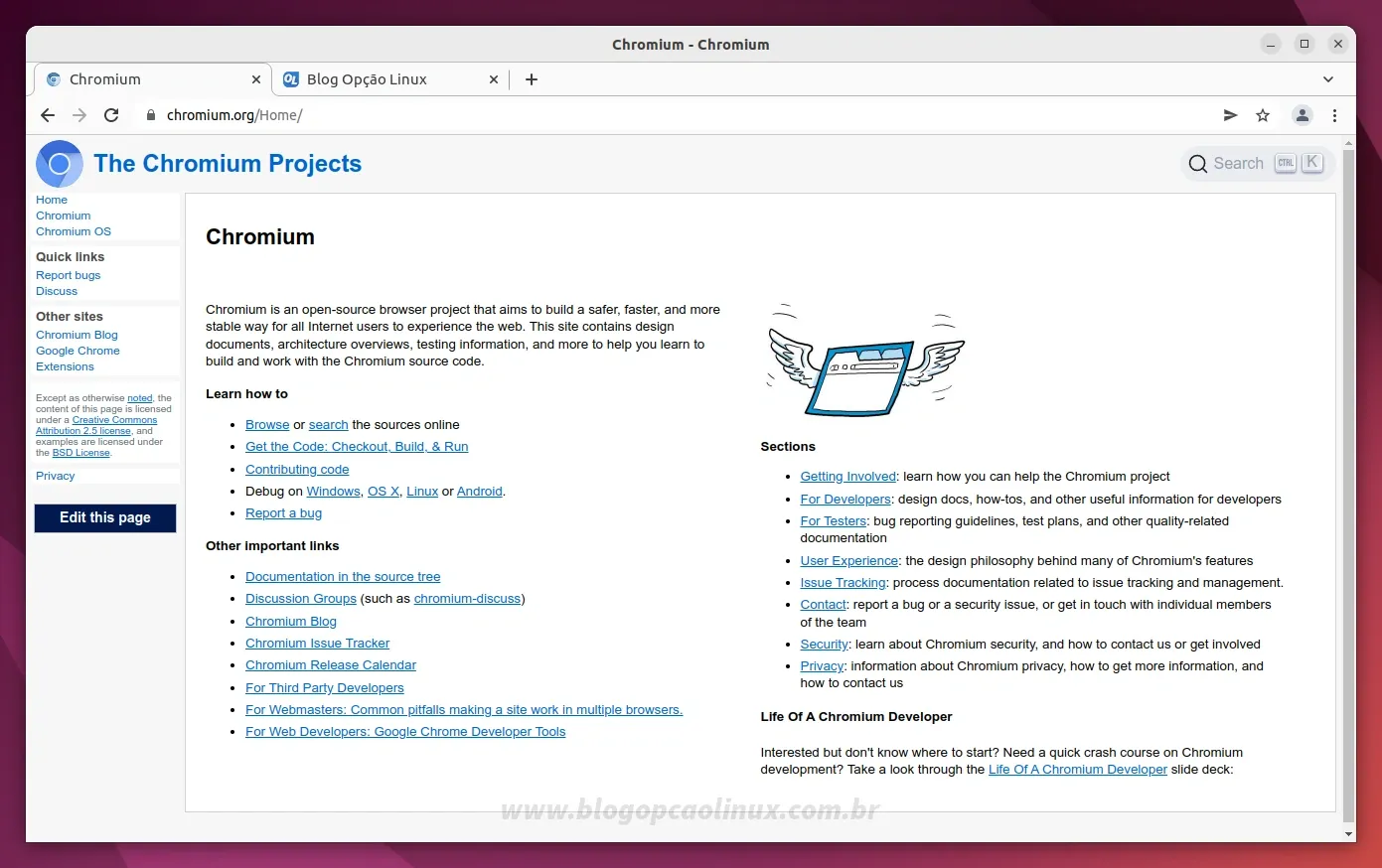
Task: Open the Browse sources link
Action: click(x=267, y=424)
